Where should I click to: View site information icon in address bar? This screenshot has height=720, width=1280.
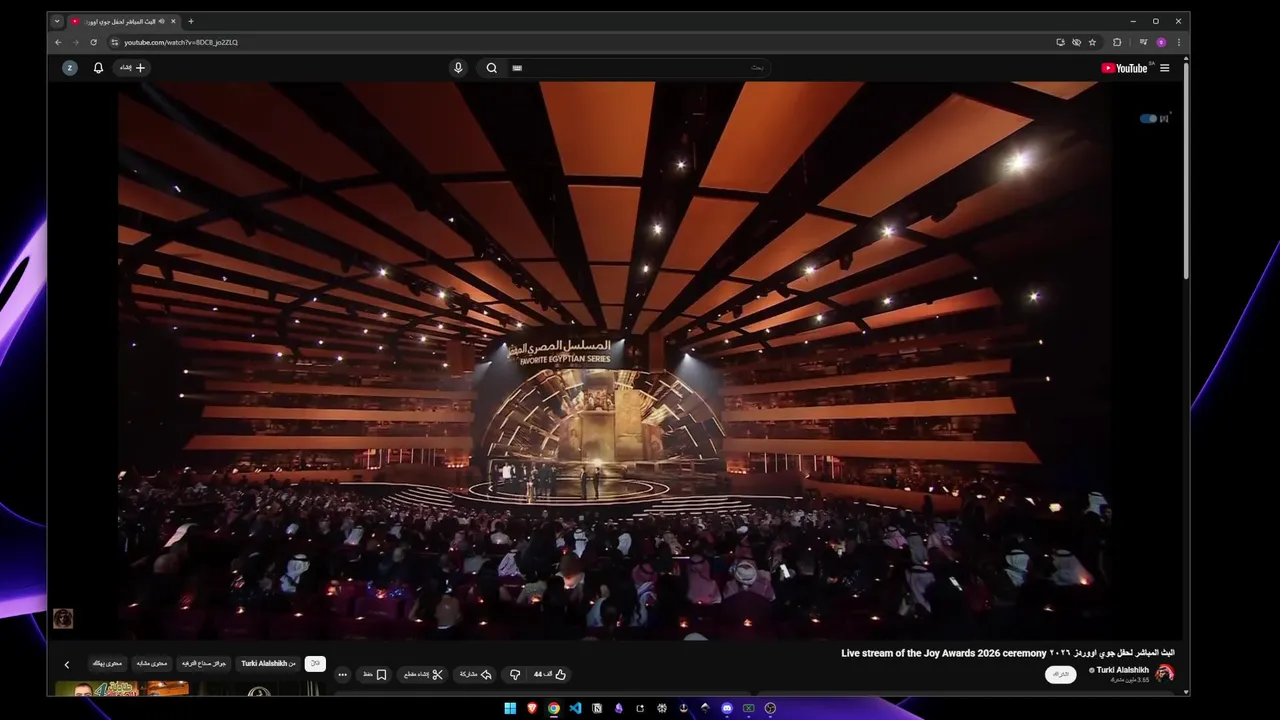[x=115, y=42]
